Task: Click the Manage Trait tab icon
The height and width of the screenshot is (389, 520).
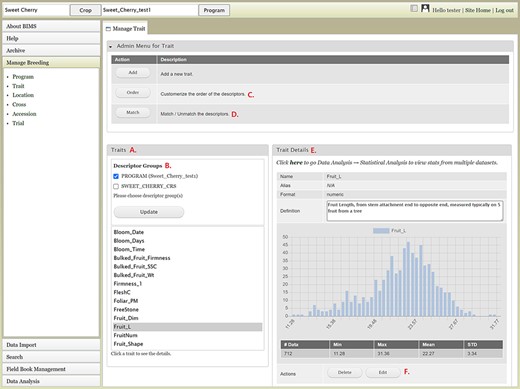Action: [108, 29]
